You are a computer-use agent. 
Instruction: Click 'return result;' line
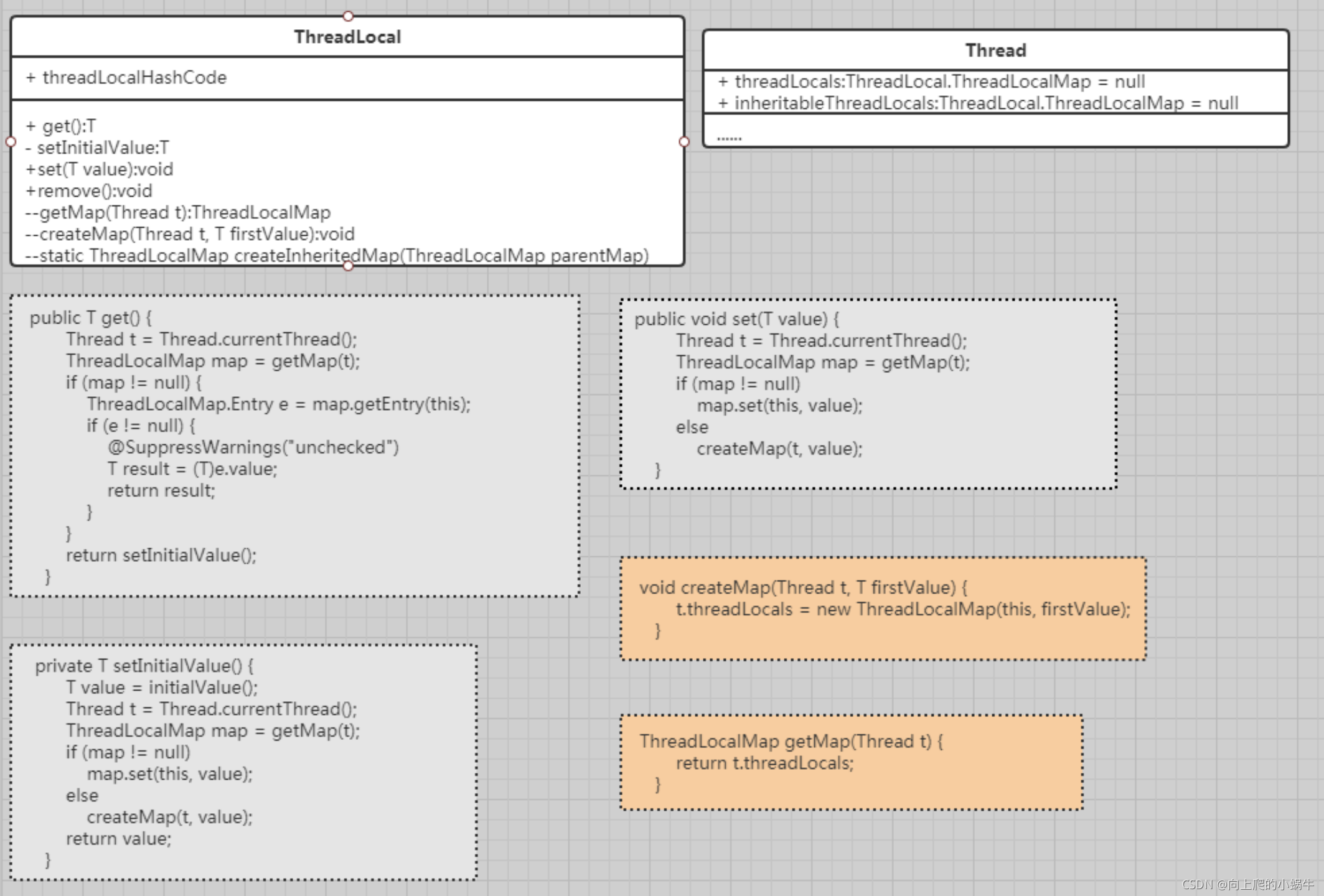161,491
